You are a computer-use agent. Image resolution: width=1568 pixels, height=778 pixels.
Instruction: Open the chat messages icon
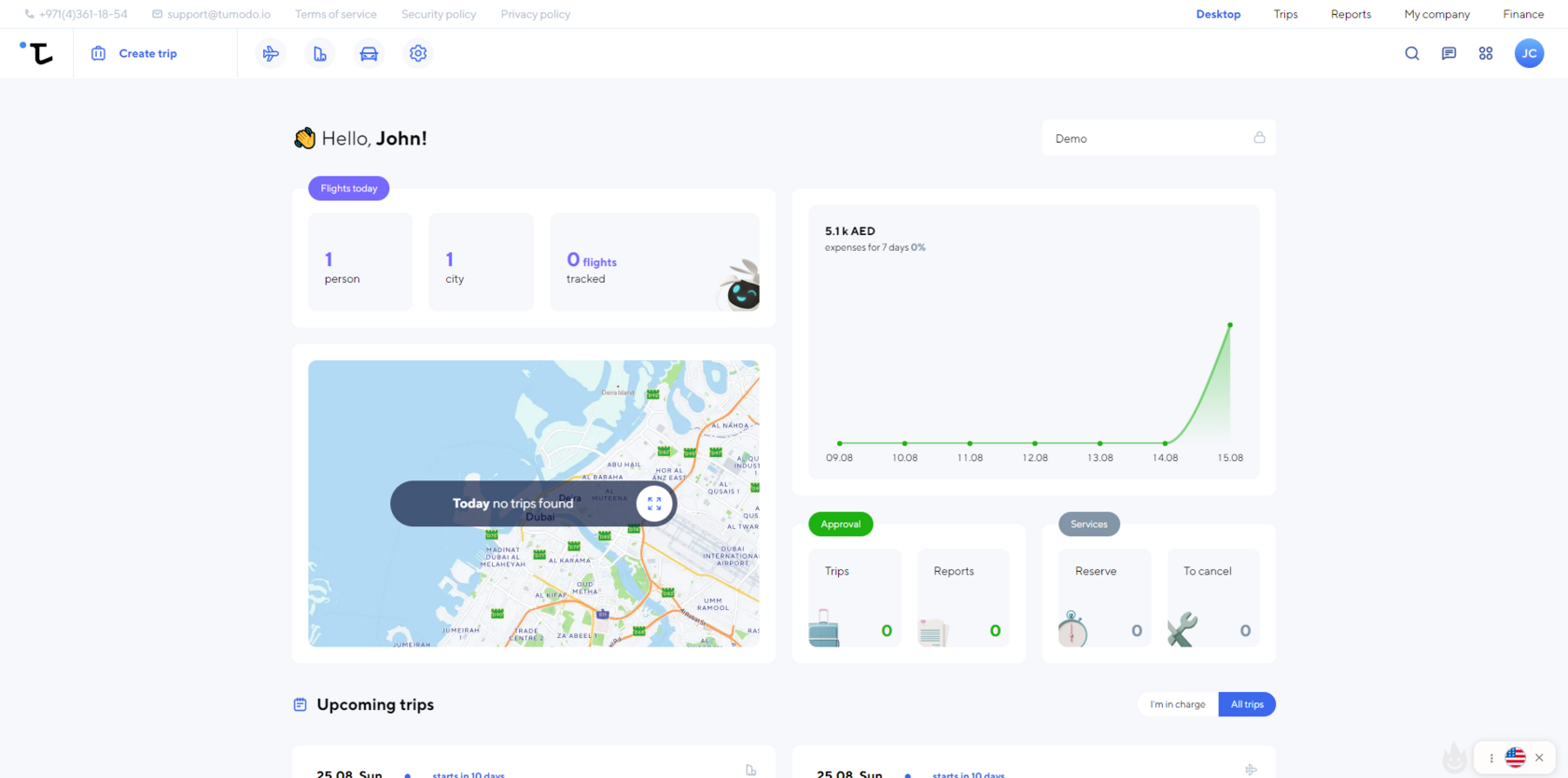pos(1449,54)
